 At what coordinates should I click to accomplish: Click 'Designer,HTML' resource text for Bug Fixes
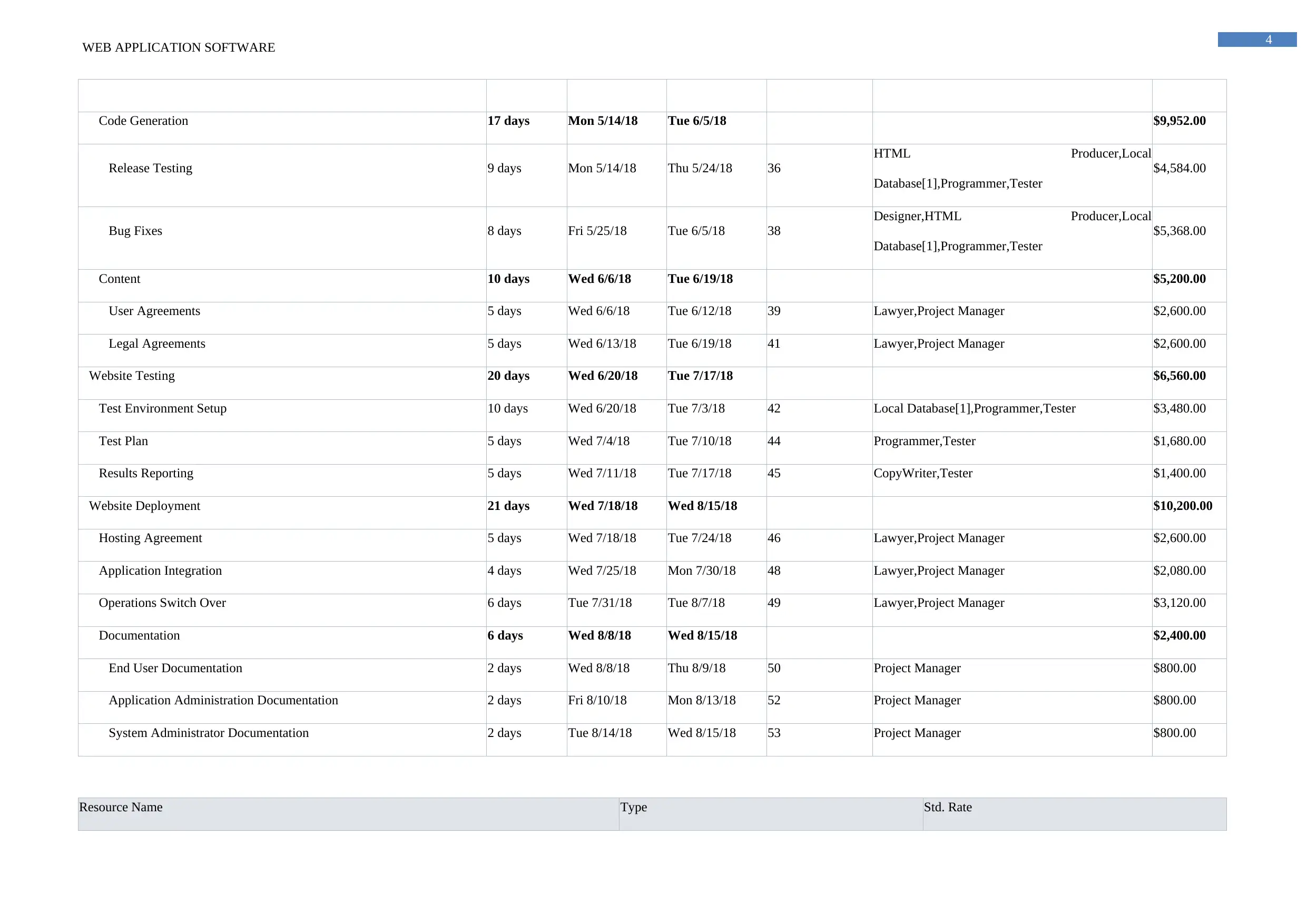[x=918, y=216]
